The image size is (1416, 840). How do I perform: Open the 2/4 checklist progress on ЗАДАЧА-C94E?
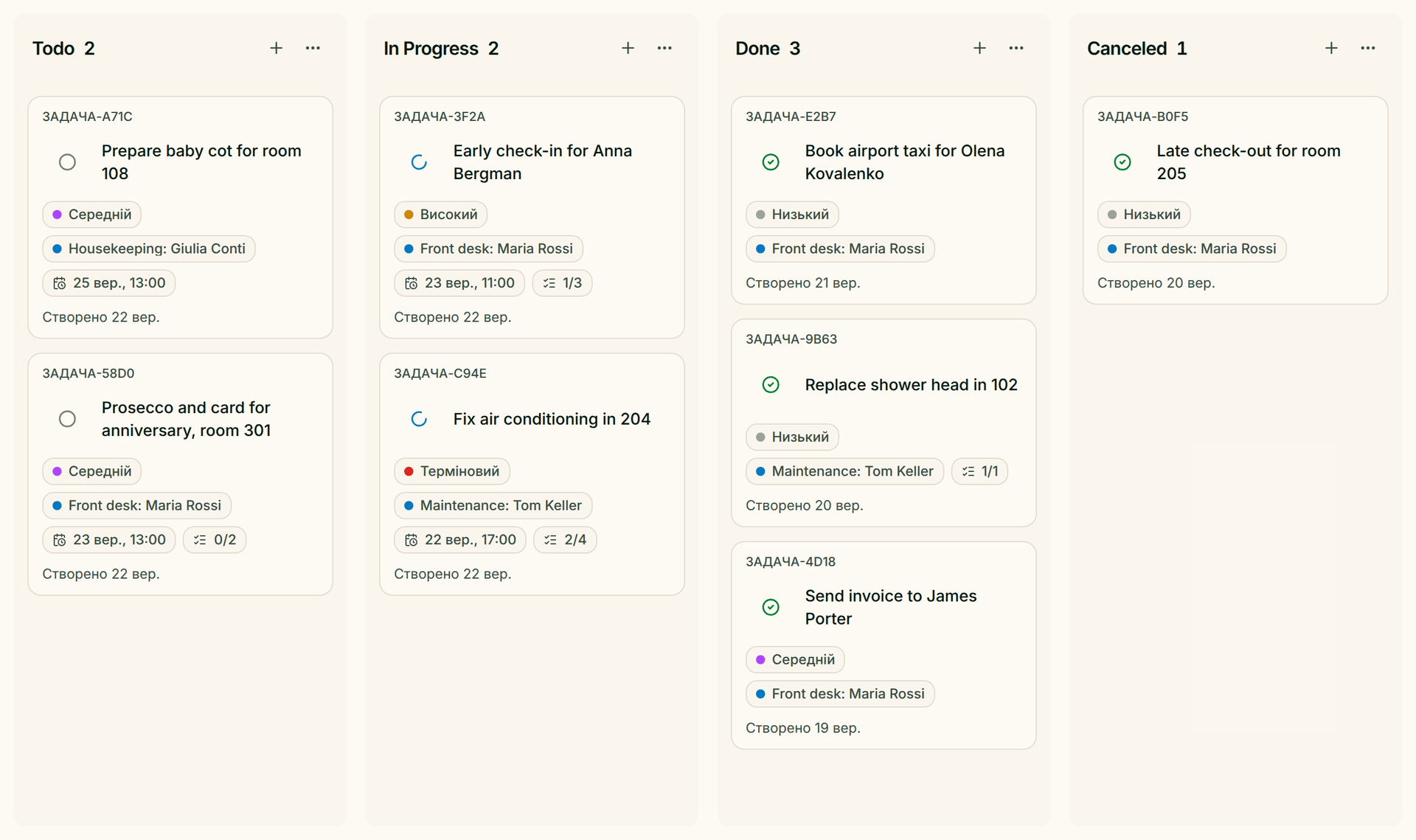click(x=565, y=540)
